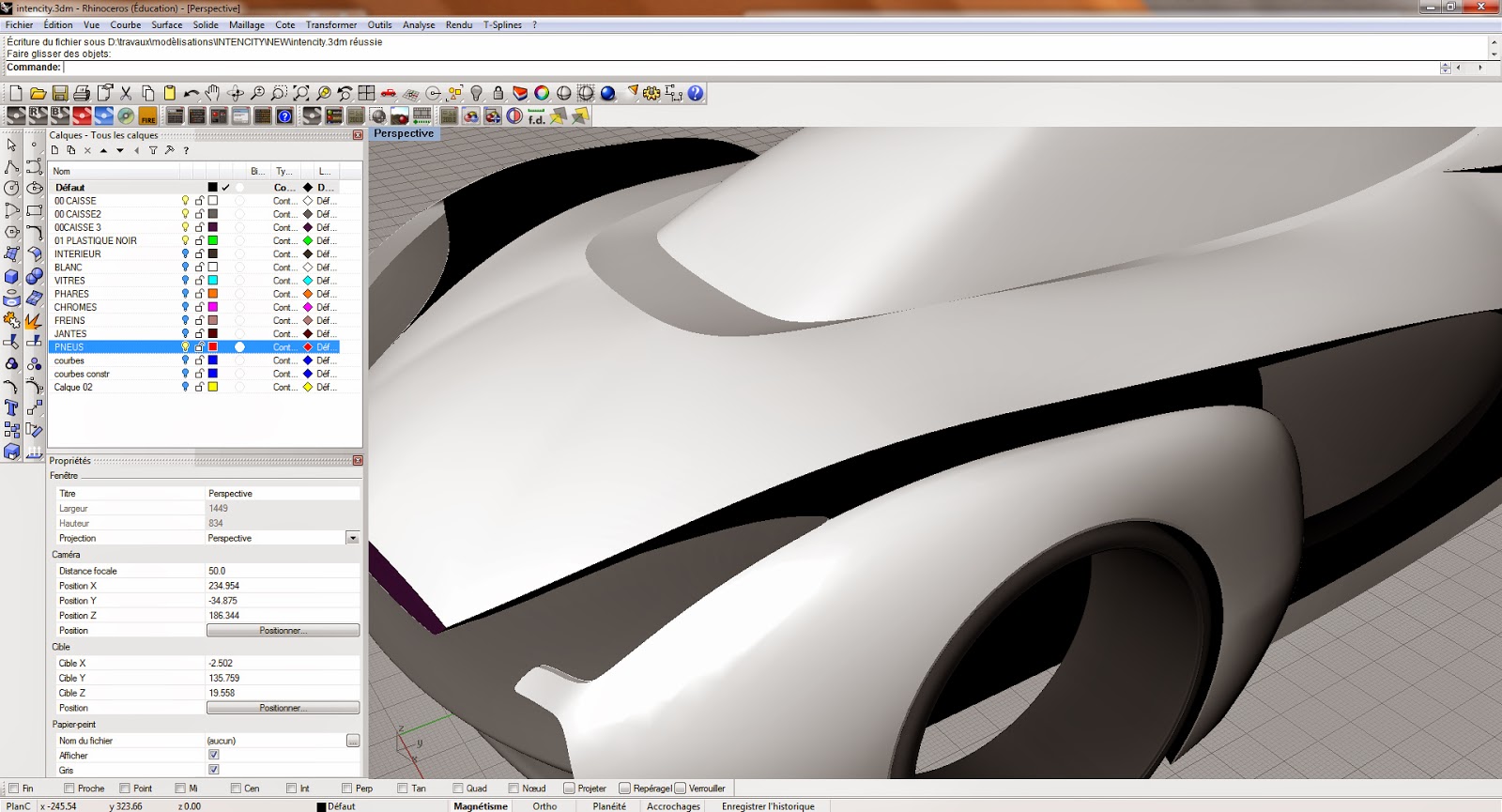Toggle the Verrouiller checkbox

[680, 789]
